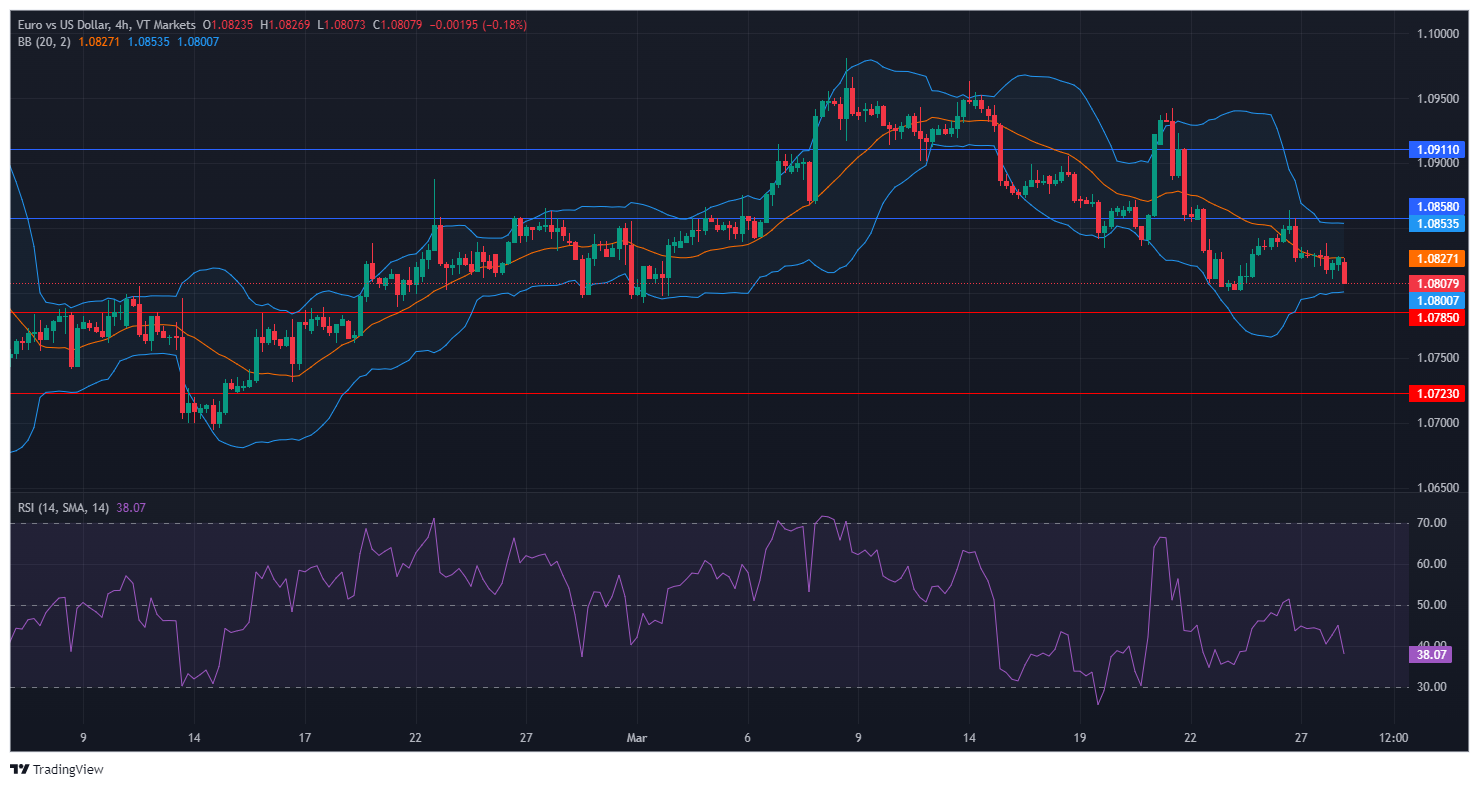Click the 30.00 RSI scale label
This screenshot has height=787, width=1479.
1432,687
